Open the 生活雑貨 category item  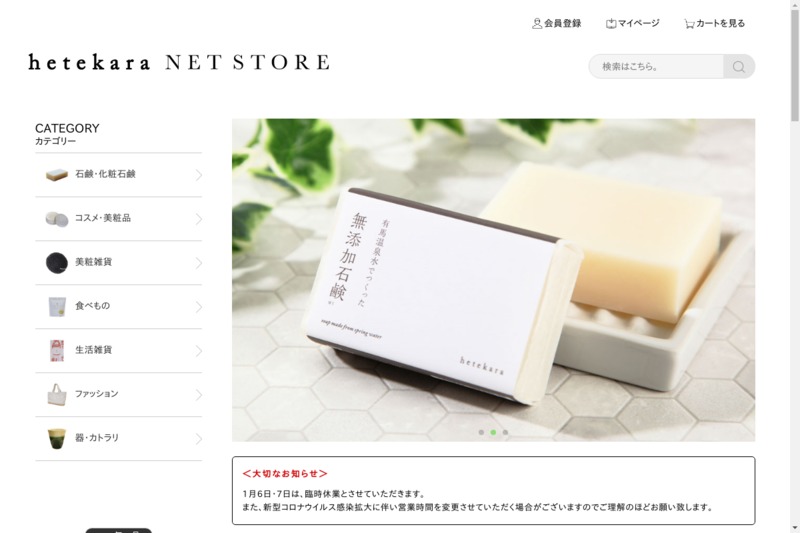tap(118, 350)
